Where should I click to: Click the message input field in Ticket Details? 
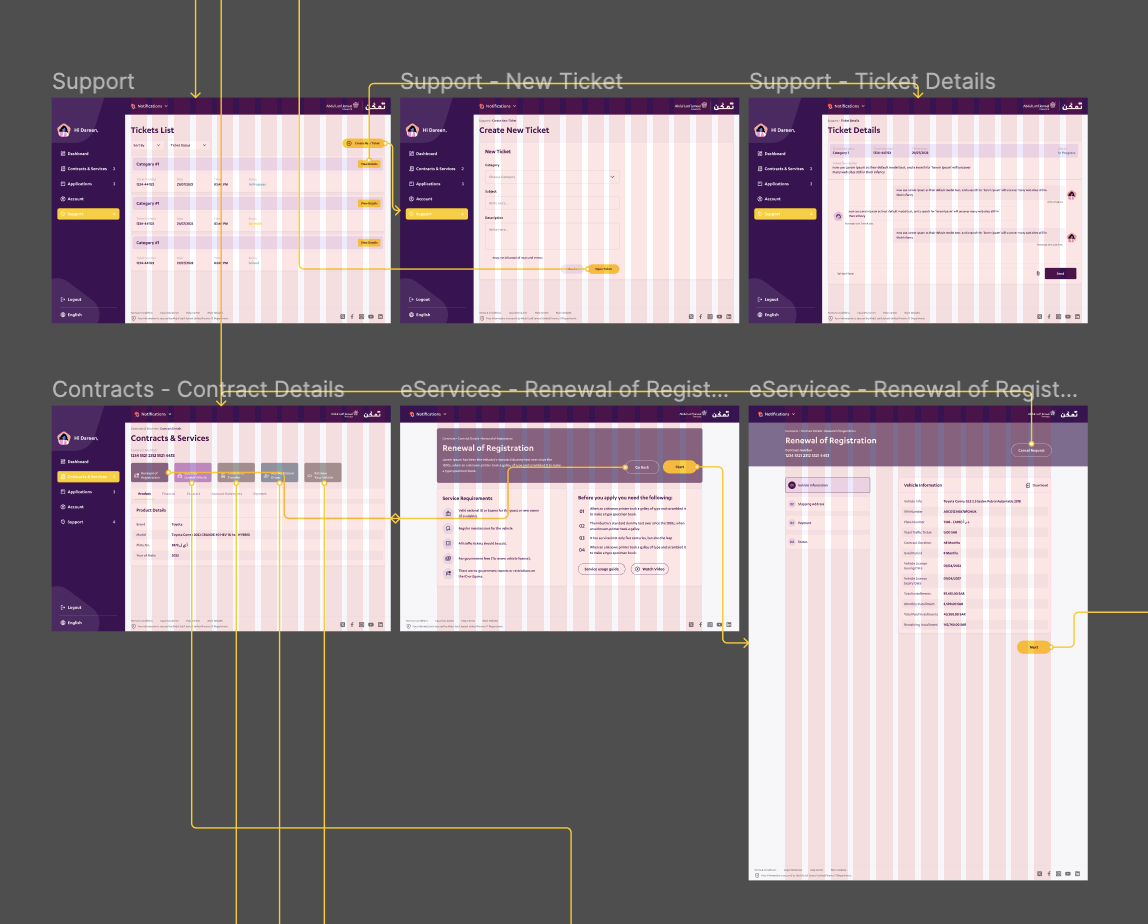point(933,273)
